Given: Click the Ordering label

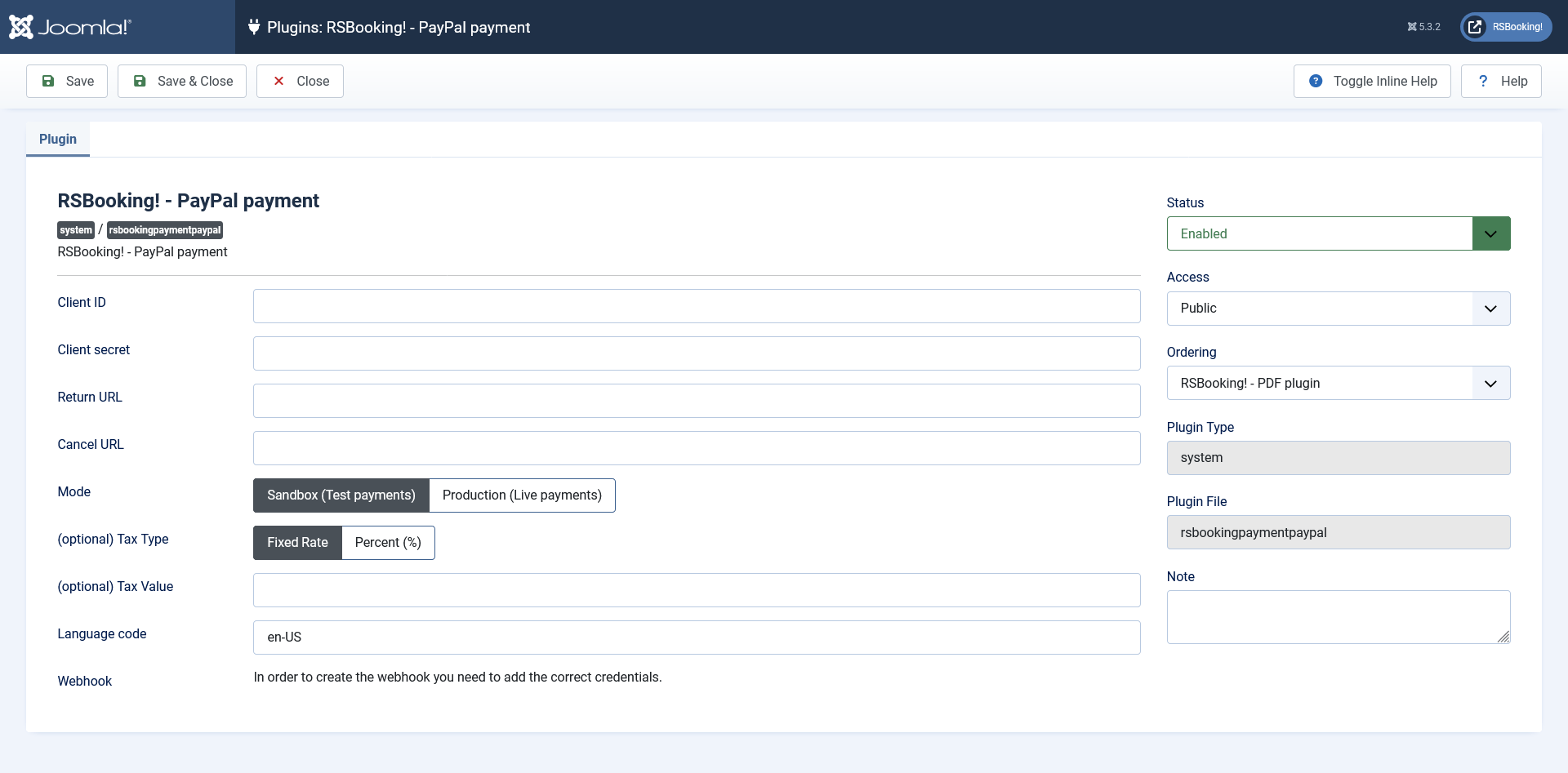Looking at the screenshot, I should coord(1192,352).
